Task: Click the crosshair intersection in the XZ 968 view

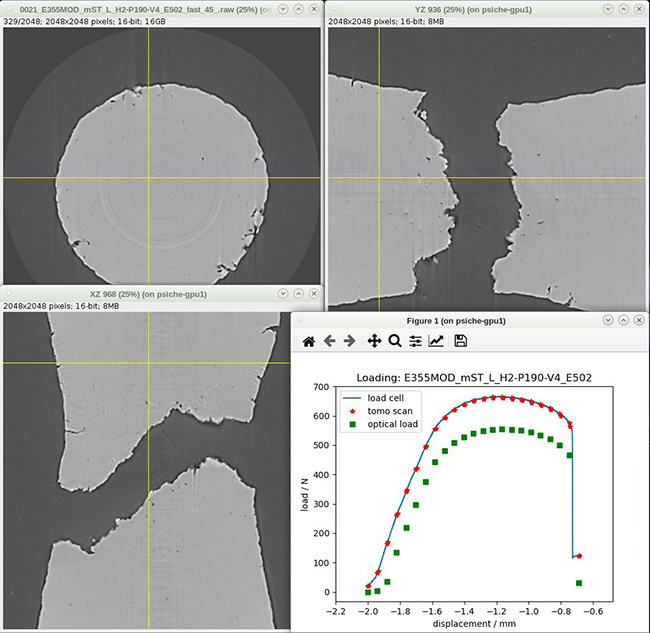Action: [x=148, y=363]
